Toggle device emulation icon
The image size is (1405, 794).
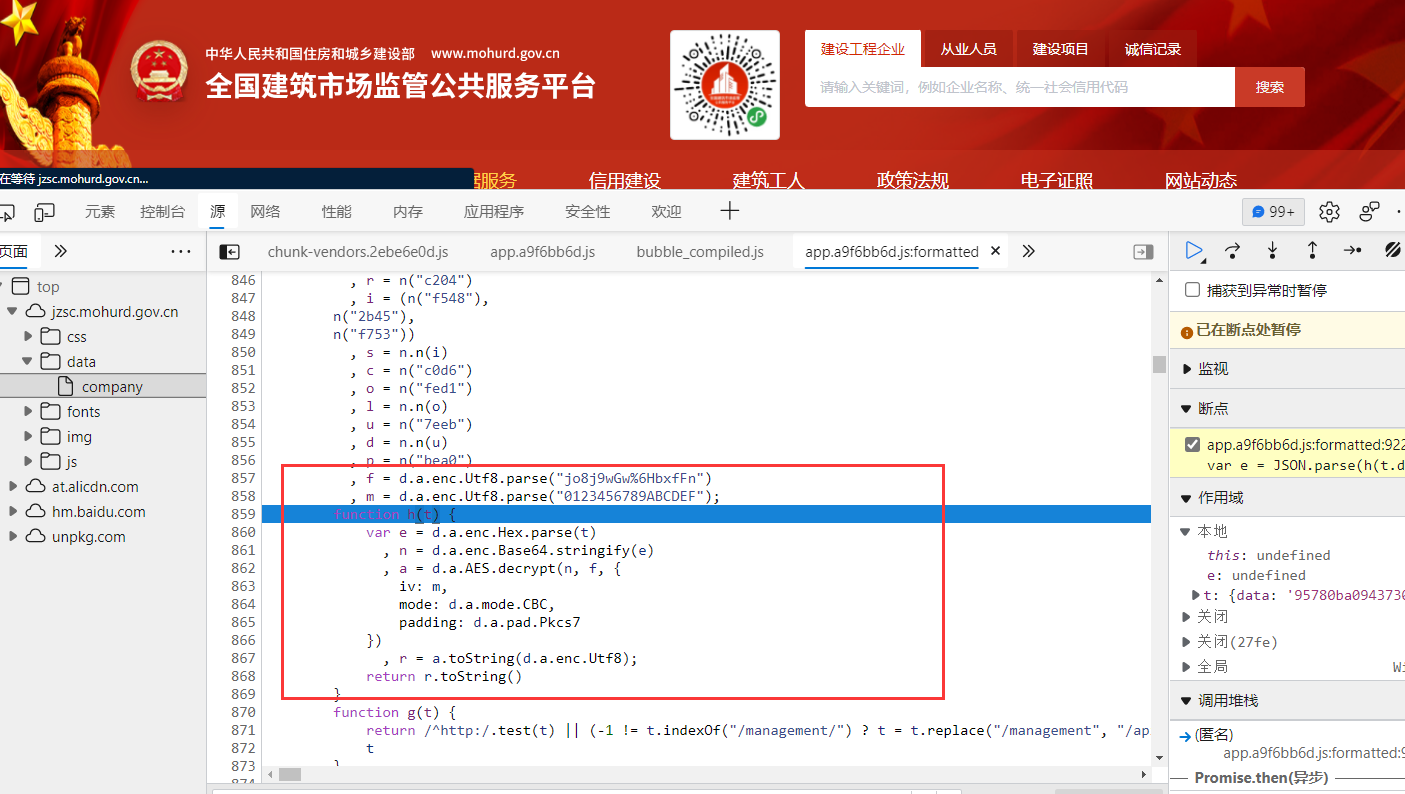(x=44, y=212)
